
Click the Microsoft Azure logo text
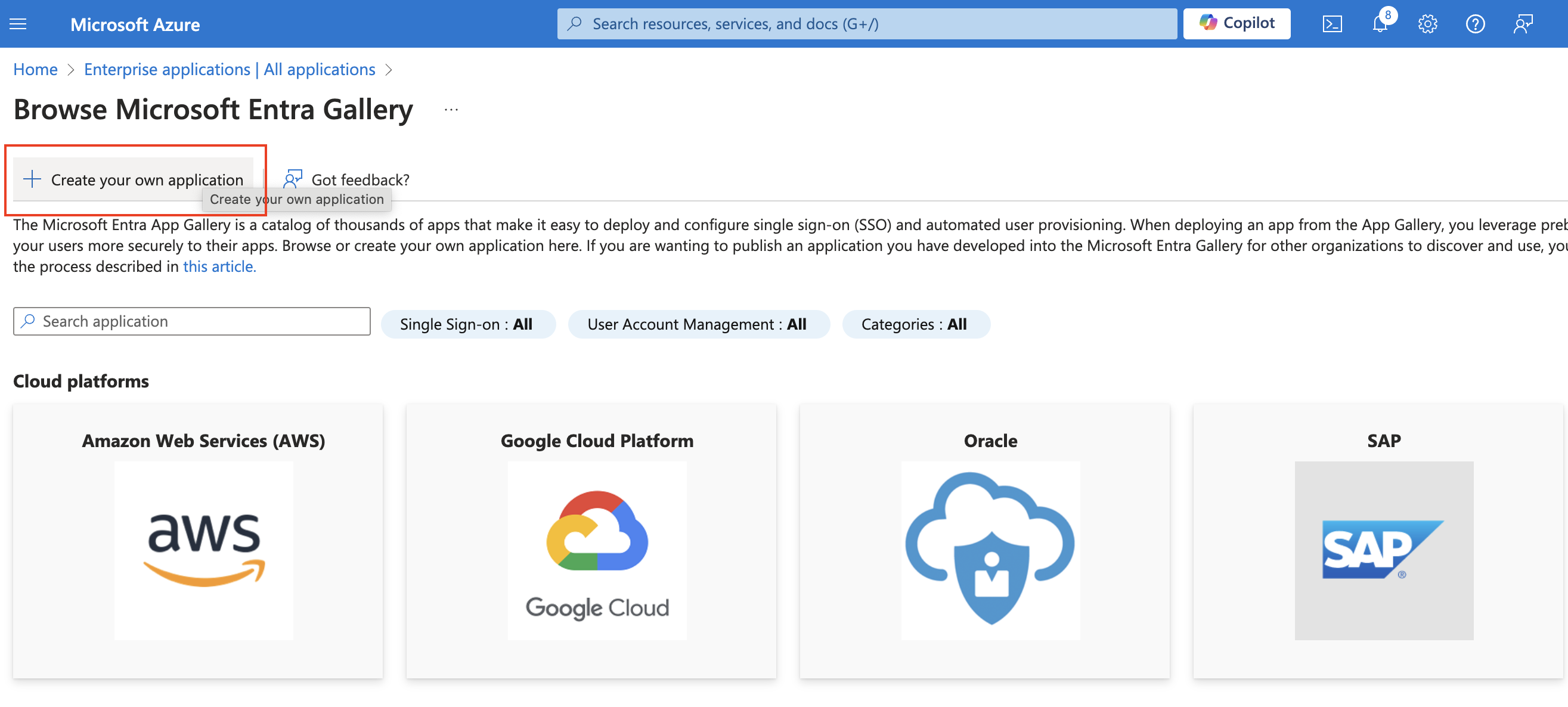coord(135,24)
